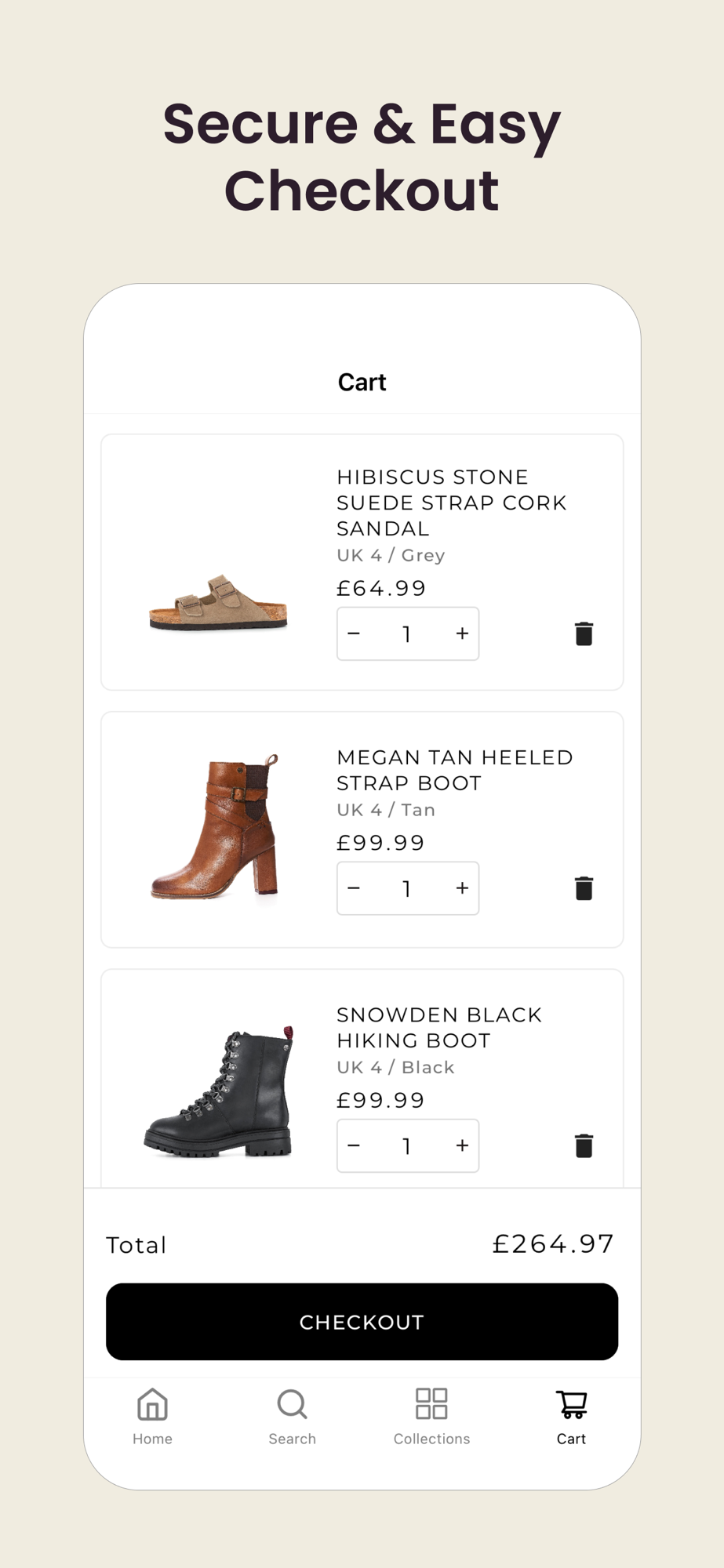Decrease quantity of Hibiscus Stone sandal
The width and height of the screenshot is (724, 1568).
[x=354, y=633]
